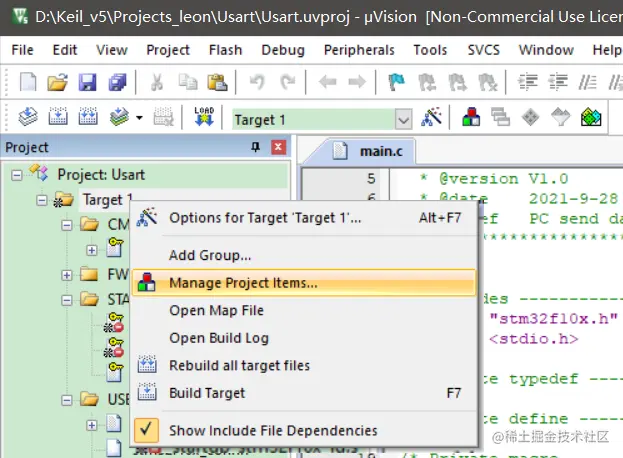
Task: Choose Open Map File
Action: (304, 310)
